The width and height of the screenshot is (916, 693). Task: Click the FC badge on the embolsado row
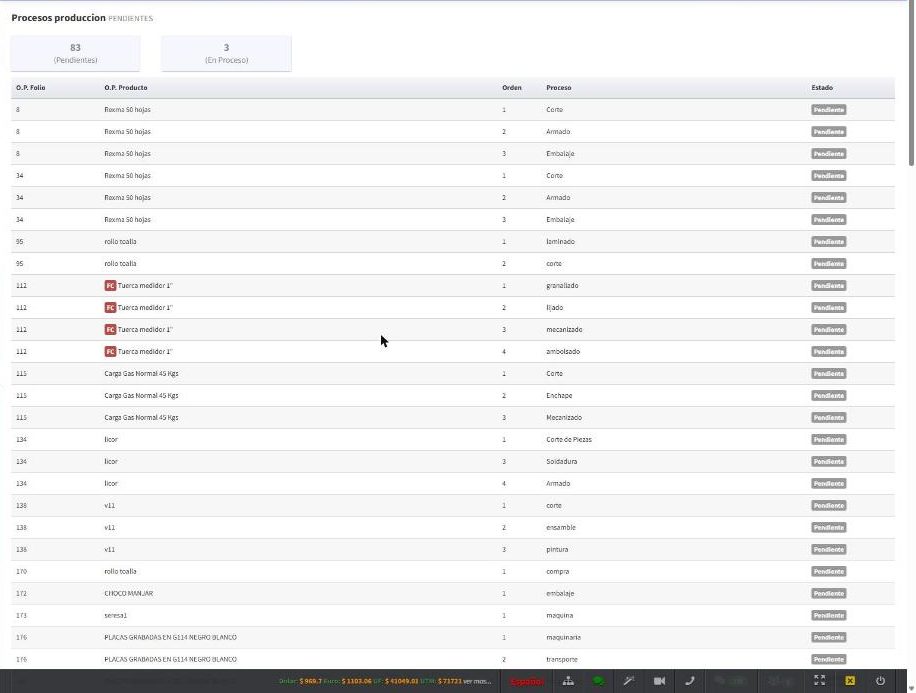point(110,352)
